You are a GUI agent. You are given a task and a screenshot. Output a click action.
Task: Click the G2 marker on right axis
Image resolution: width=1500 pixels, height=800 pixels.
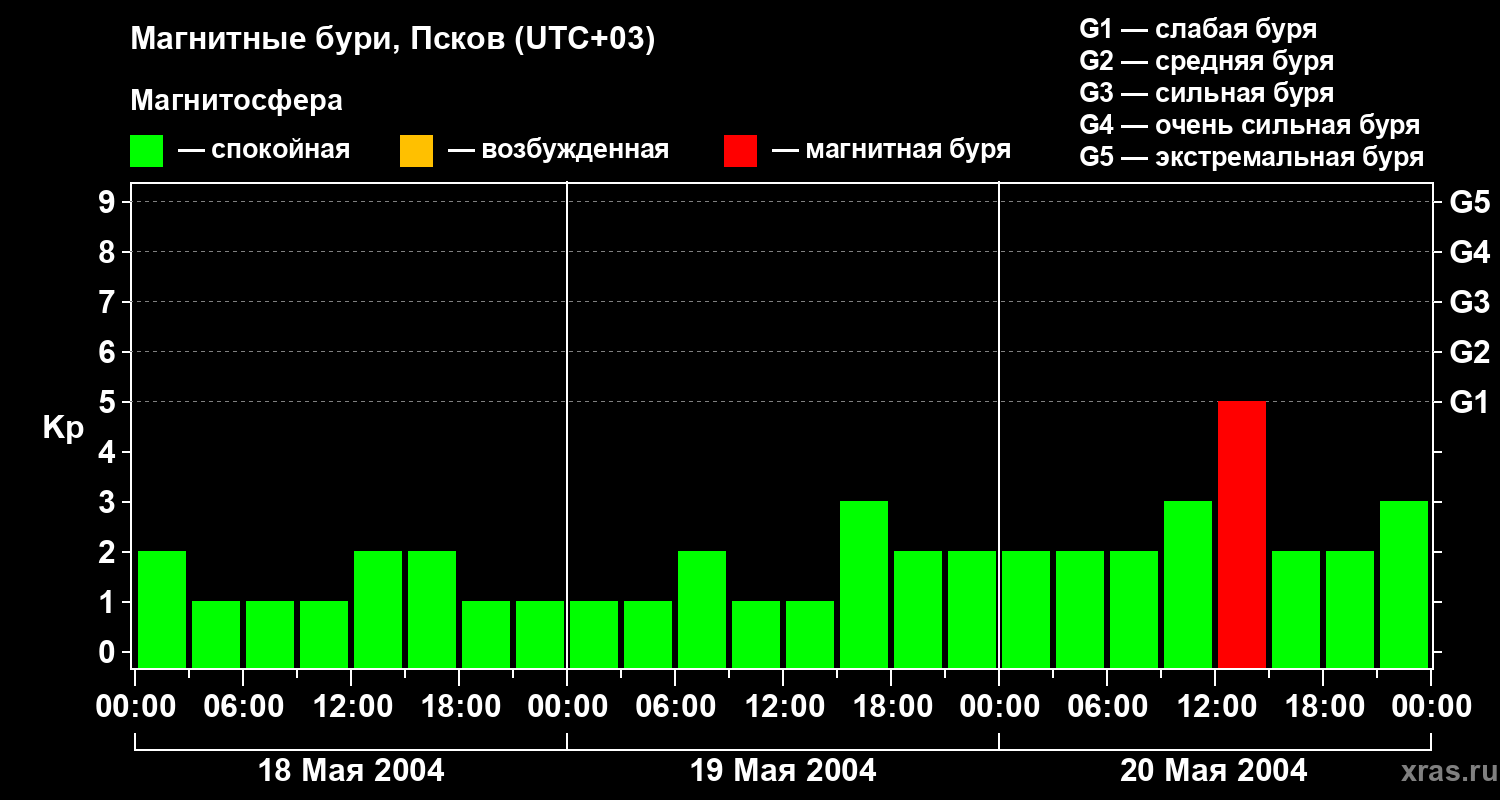coord(1469,352)
